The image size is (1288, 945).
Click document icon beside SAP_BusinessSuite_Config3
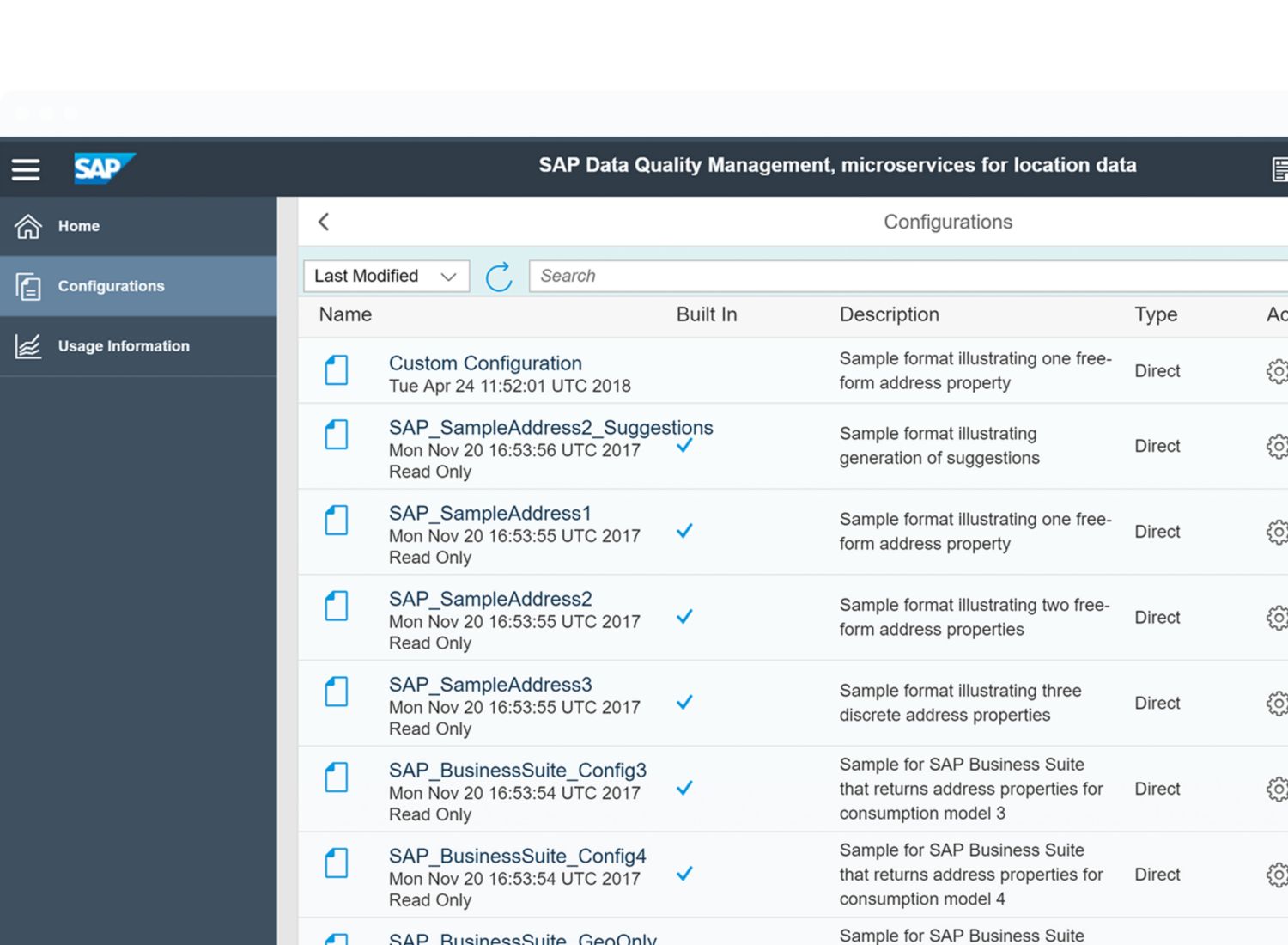337,777
